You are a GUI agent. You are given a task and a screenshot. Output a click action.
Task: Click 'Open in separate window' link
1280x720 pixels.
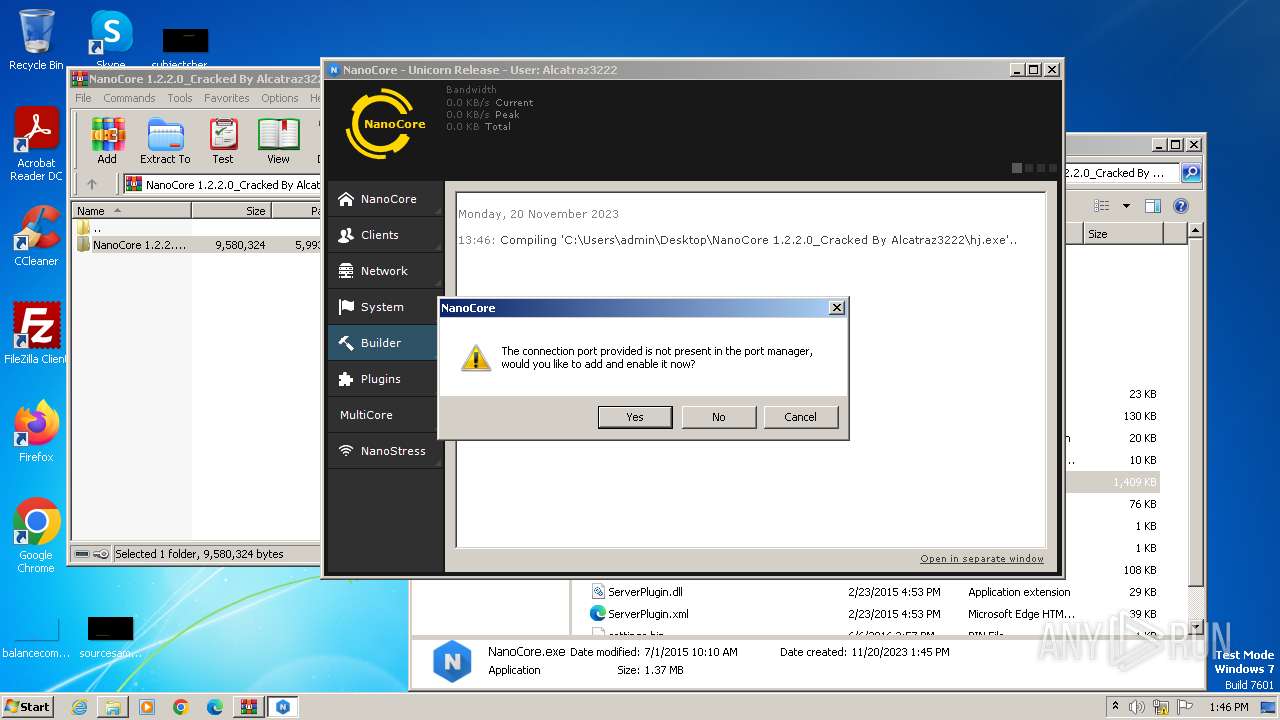(x=982, y=559)
